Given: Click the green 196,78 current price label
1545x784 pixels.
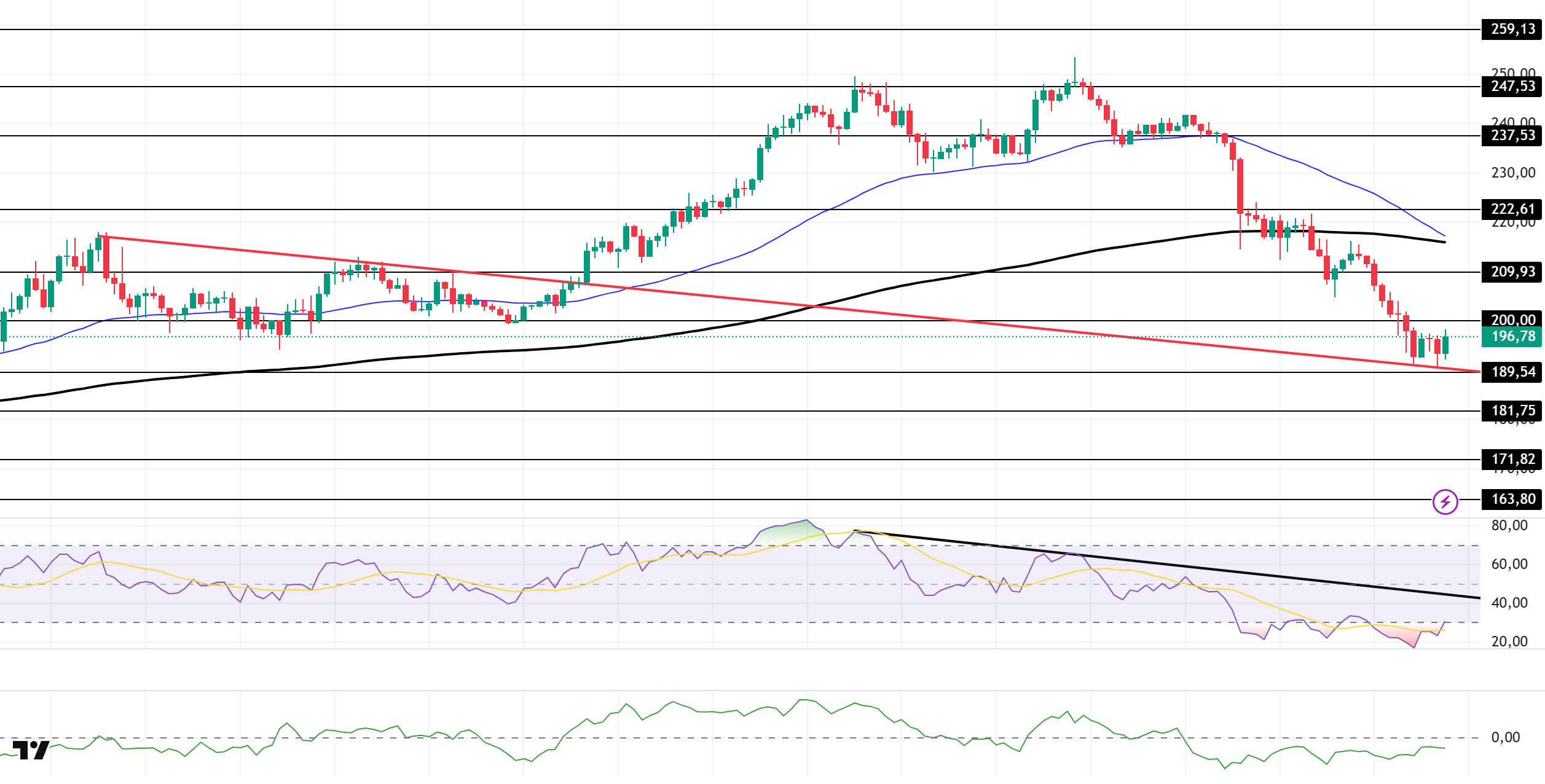Looking at the screenshot, I should [1512, 337].
